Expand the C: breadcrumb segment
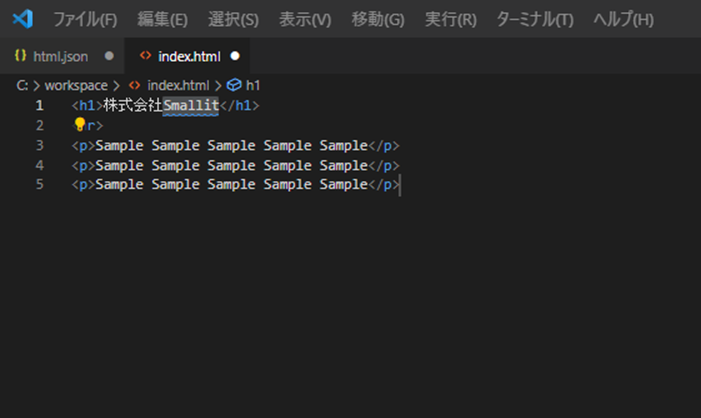701x418 pixels. [22, 86]
